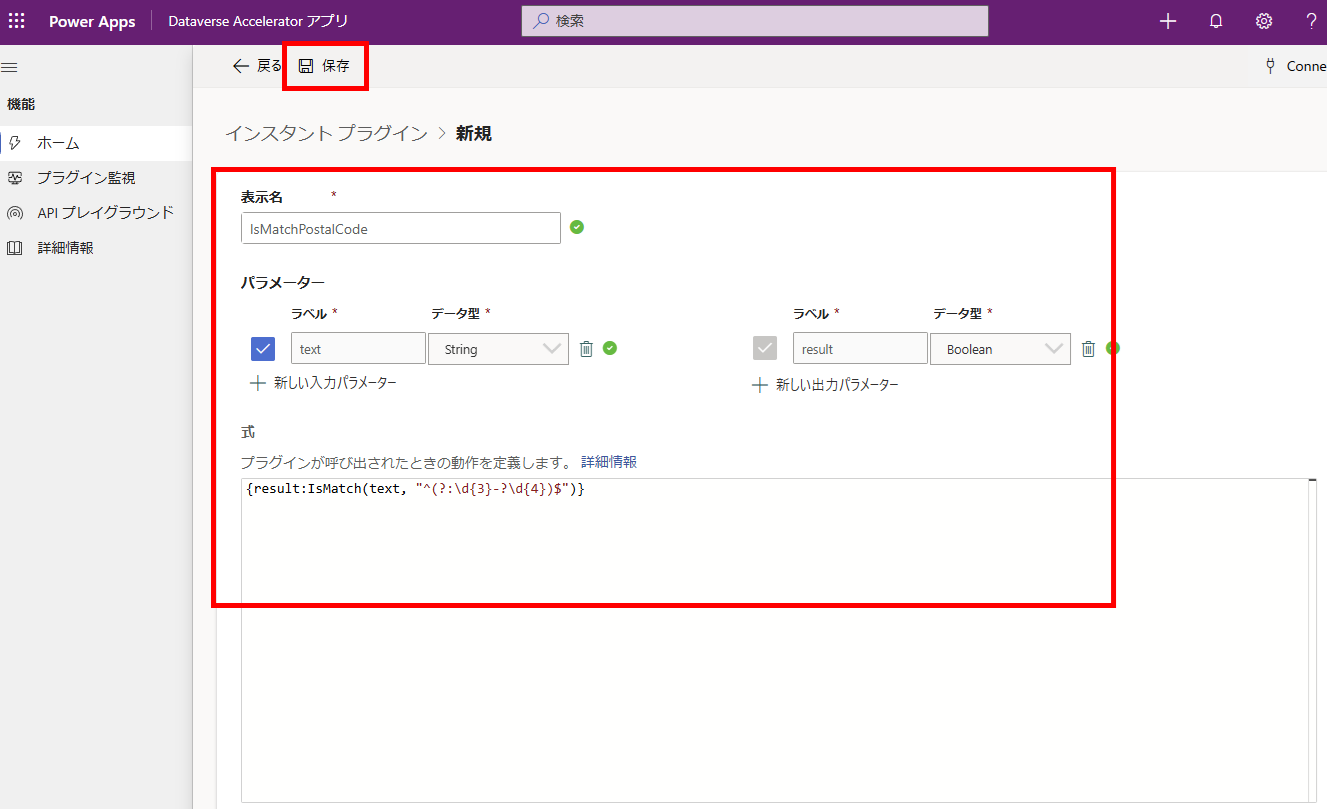
Task: Open the help question mark
Action: pyautogui.click(x=1311, y=22)
